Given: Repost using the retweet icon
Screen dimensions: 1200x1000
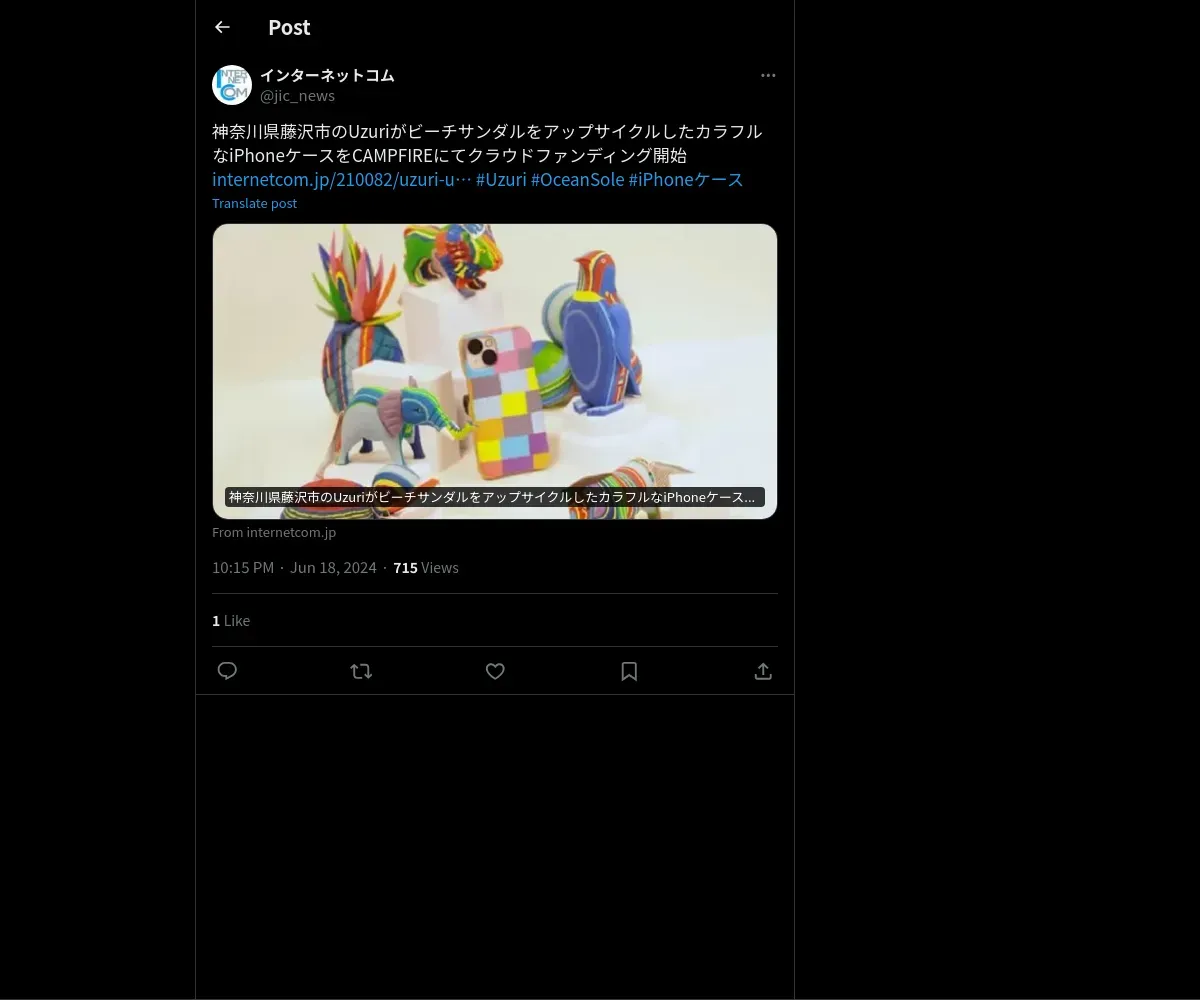Looking at the screenshot, I should click(361, 671).
